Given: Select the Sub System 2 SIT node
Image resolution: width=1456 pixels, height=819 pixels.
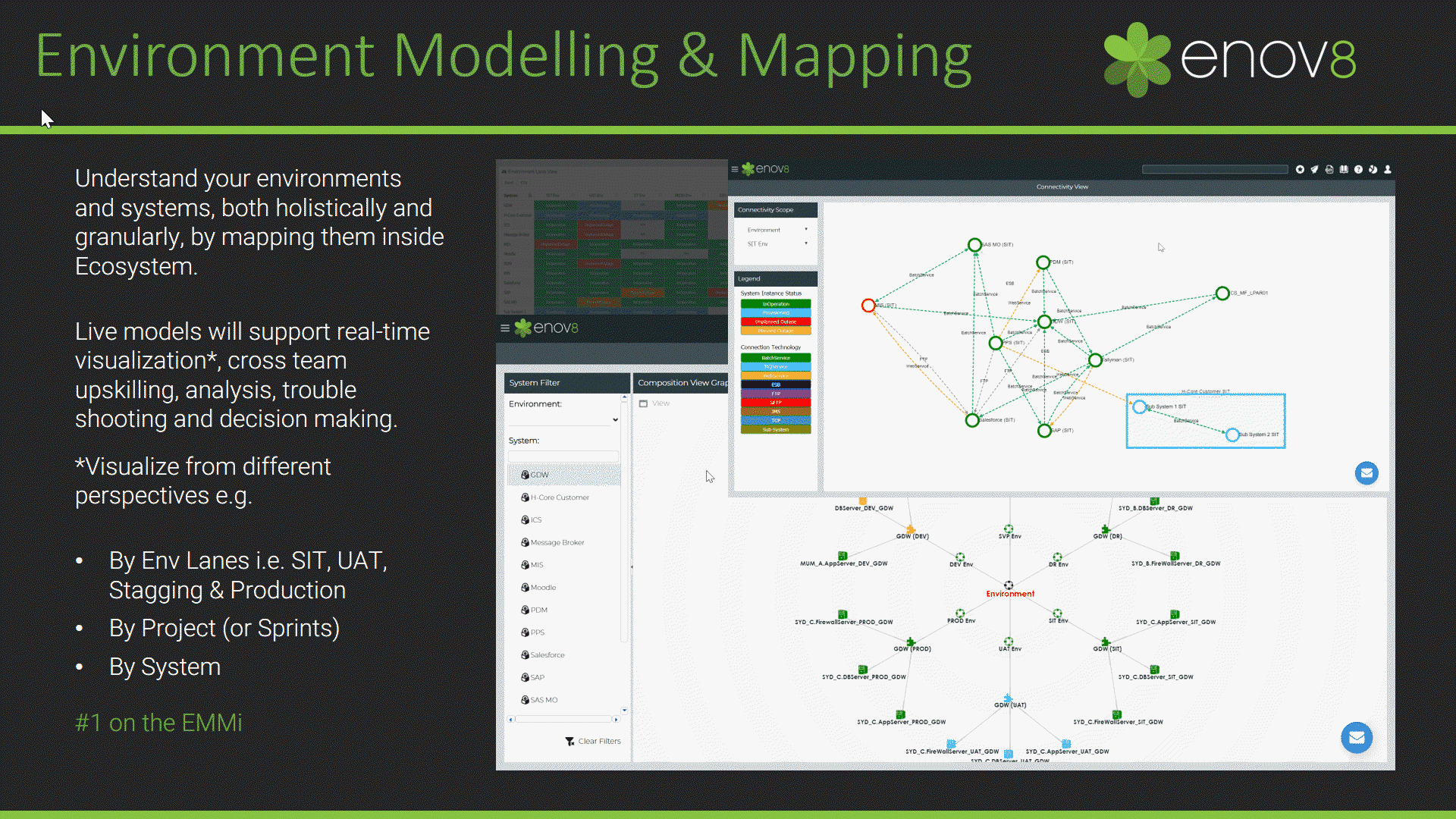Looking at the screenshot, I should 1232,435.
